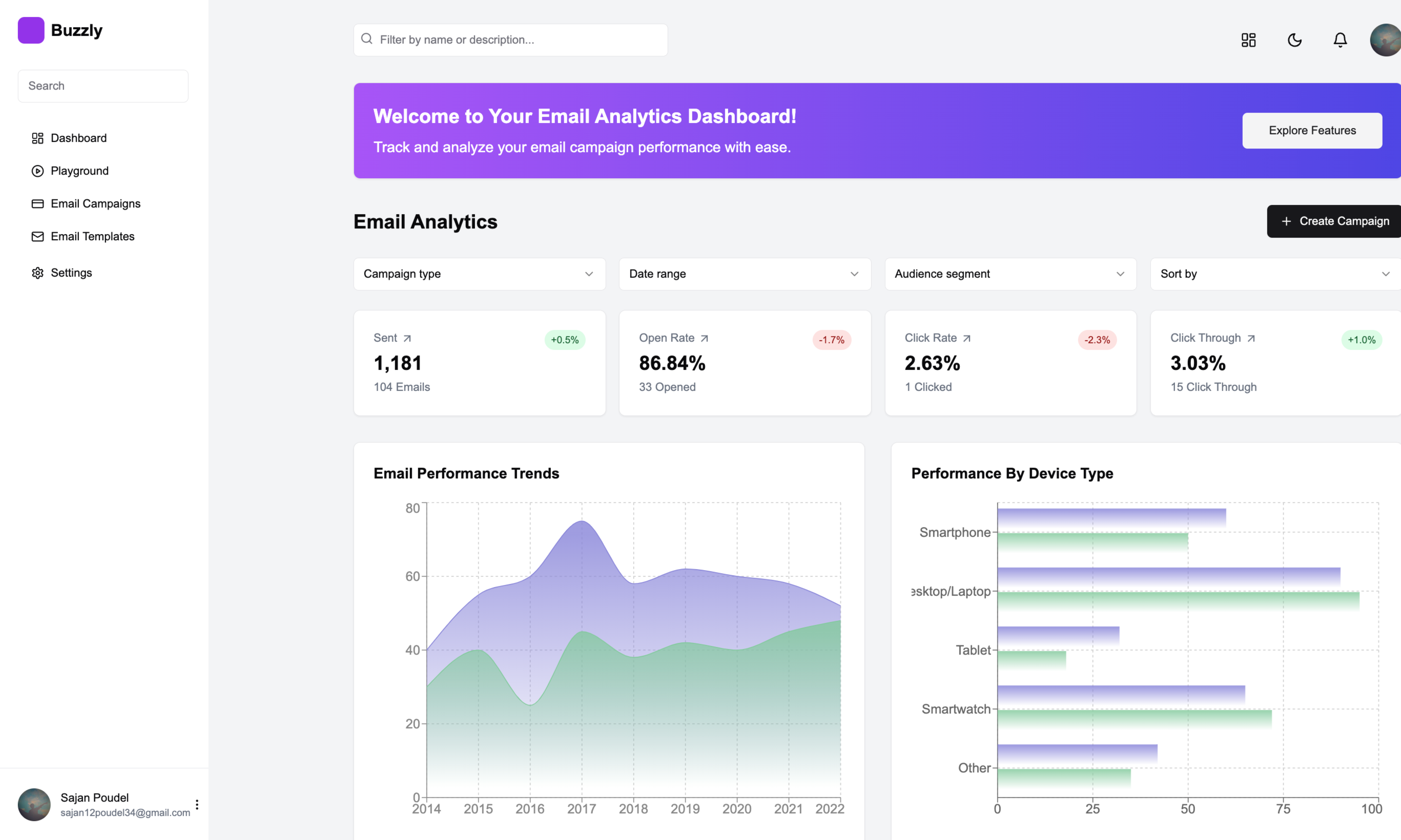Image resolution: width=1401 pixels, height=840 pixels.
Task: Click the purple Buzzly logo icon
Action: tap(31, 30)
